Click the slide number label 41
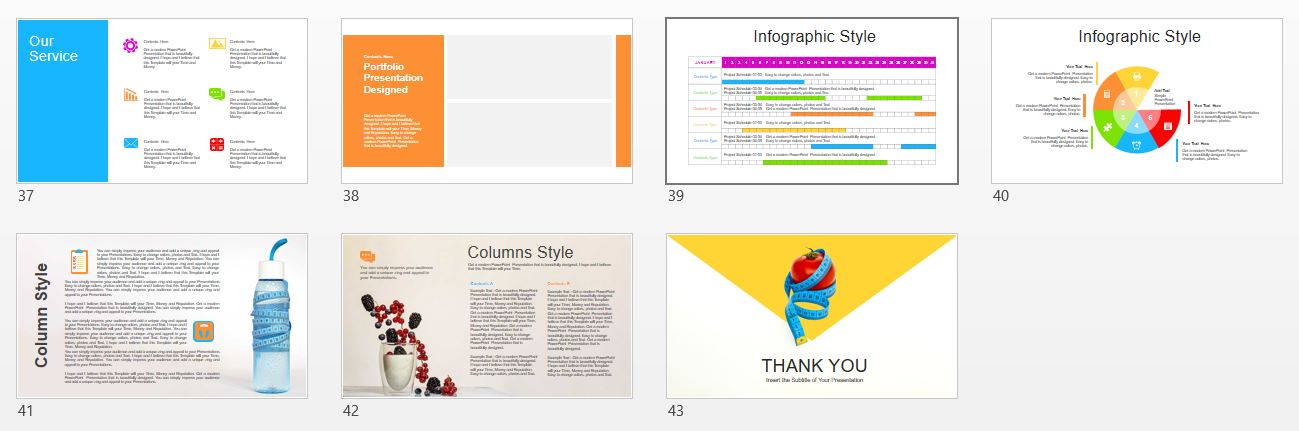This screenshot has width=1299, height=431. pyautogui.click(x=26, y=411)
